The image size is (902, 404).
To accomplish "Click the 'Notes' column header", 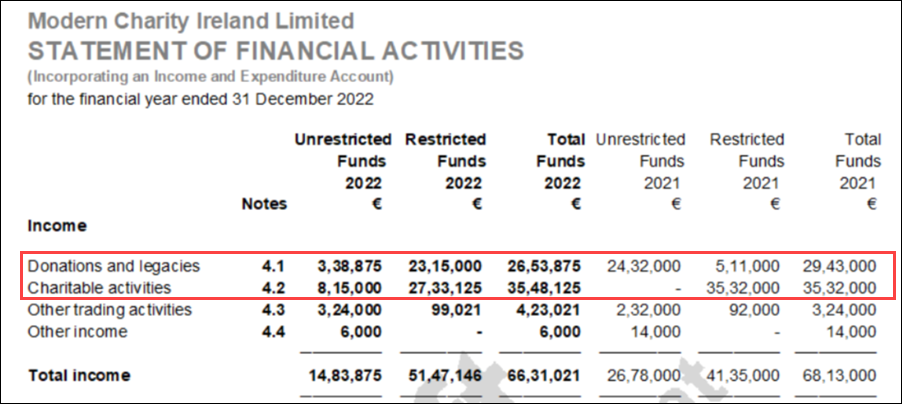I will click(264, 204).
